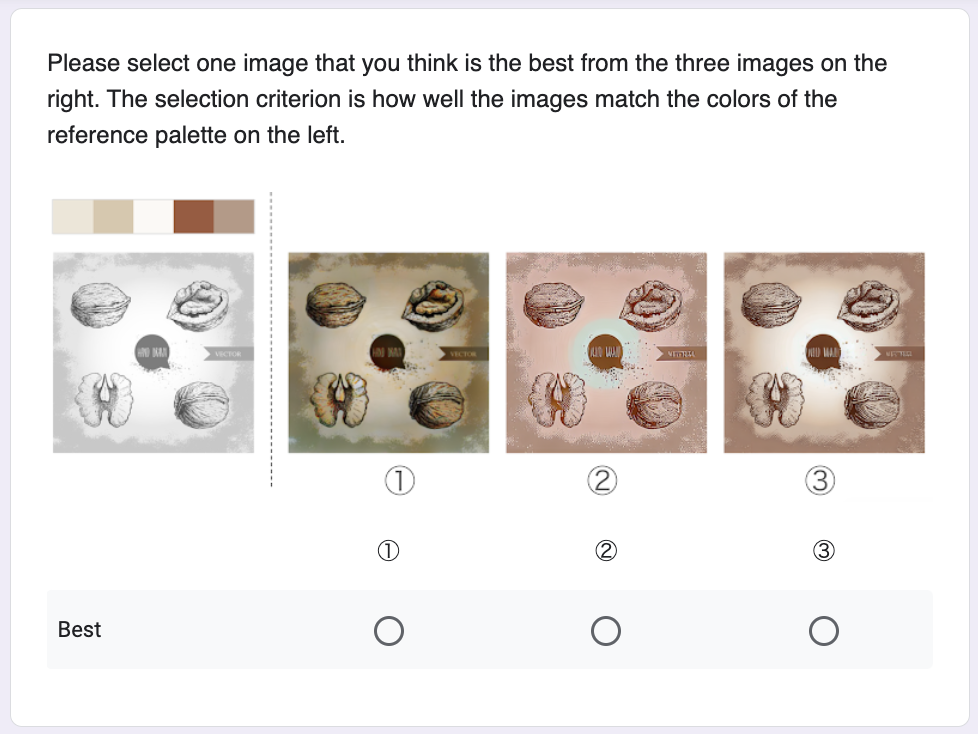Click the large circled 3 under third image
Viewport: 978px width, 734px height.
coord(820,482)
